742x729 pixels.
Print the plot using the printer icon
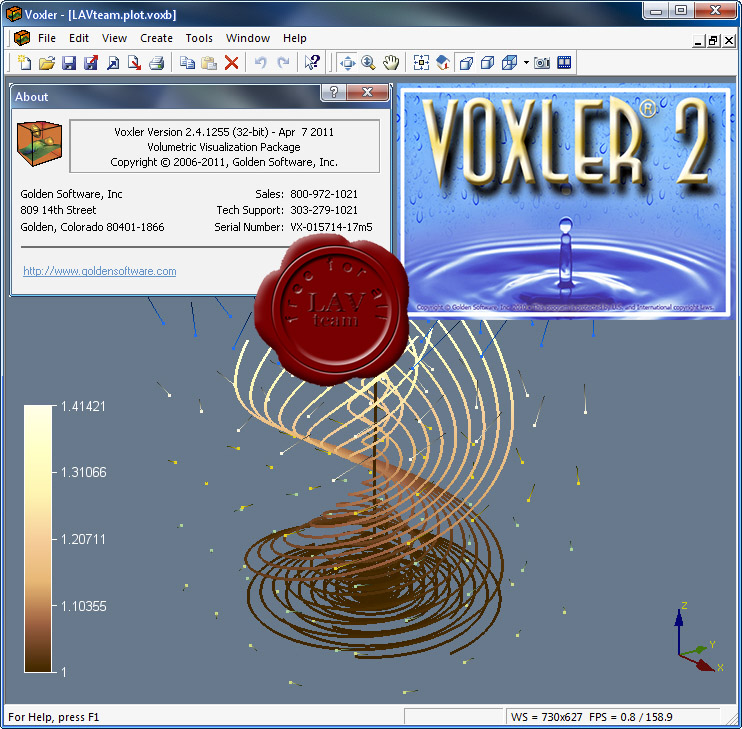157,62
